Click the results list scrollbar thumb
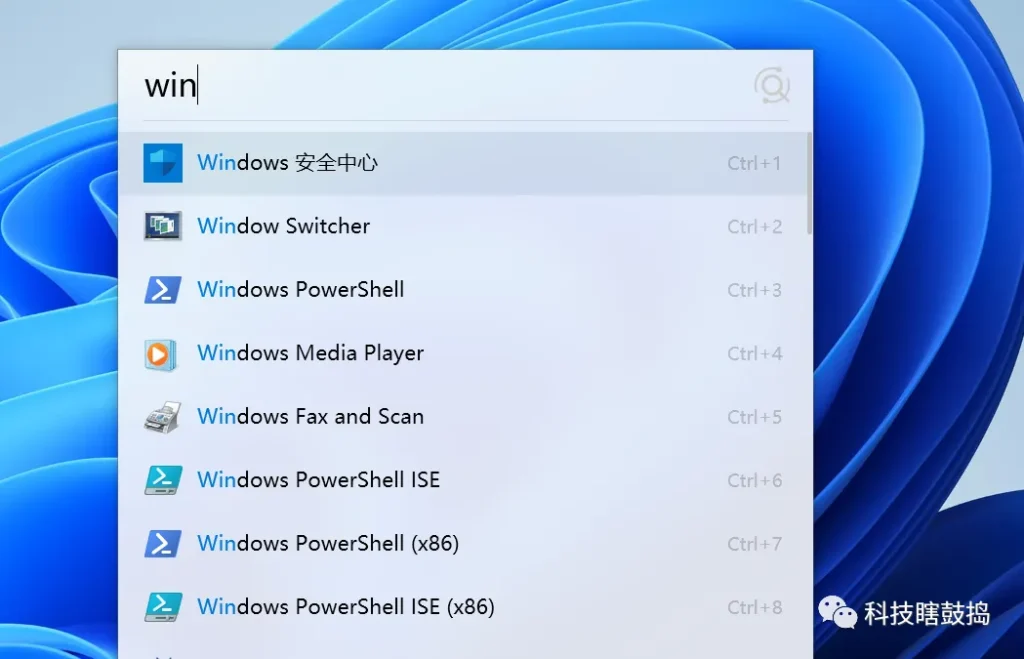This screenshot has height=659, width=1024. 810,183
